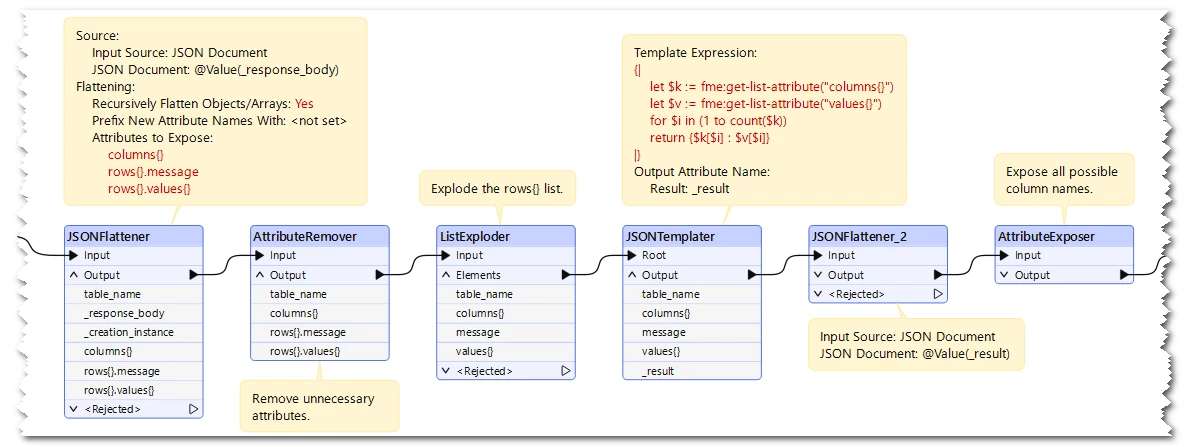Expand the JSONFlattener_2 Output port chevron
1189x447 pixels.
(x=817, y=275)
